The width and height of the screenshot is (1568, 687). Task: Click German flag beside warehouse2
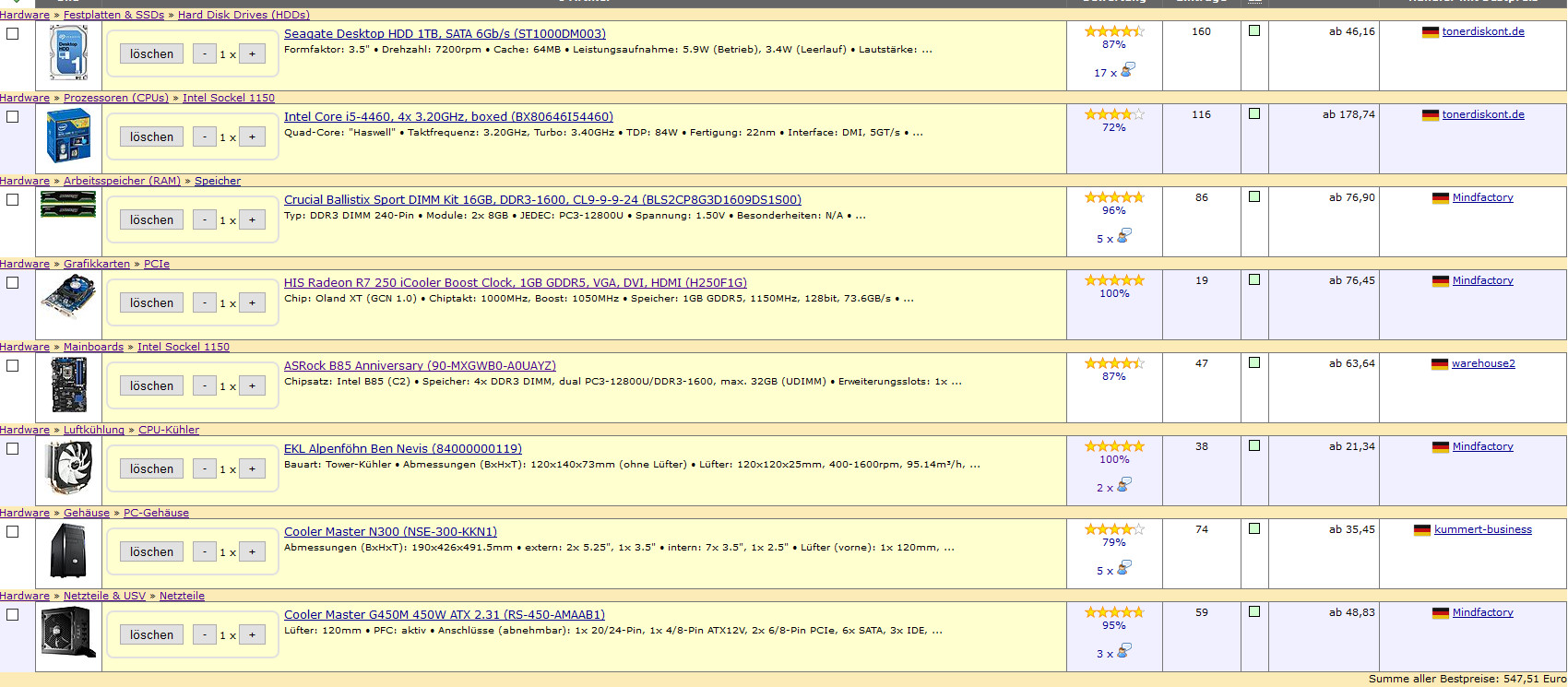1439,364
